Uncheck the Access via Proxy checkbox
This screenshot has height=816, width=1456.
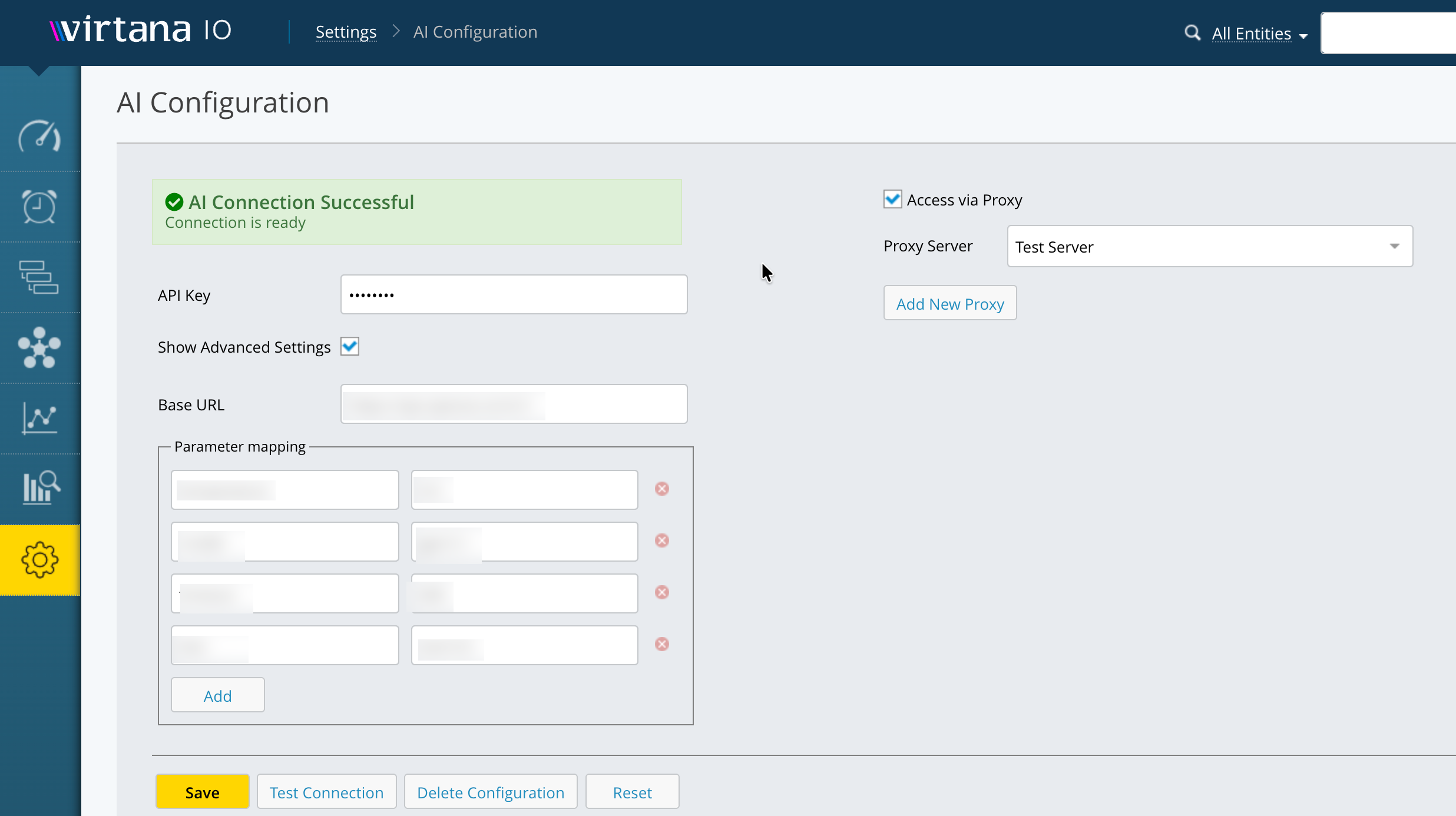pos(892,199)
